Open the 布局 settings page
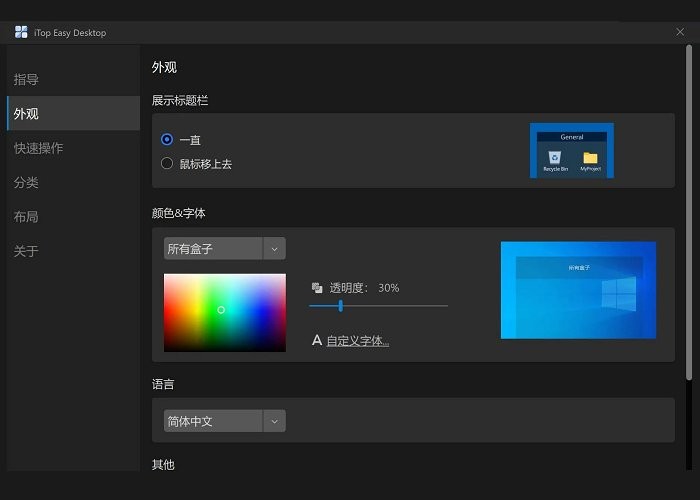700x500 pixels. point(27,217)
